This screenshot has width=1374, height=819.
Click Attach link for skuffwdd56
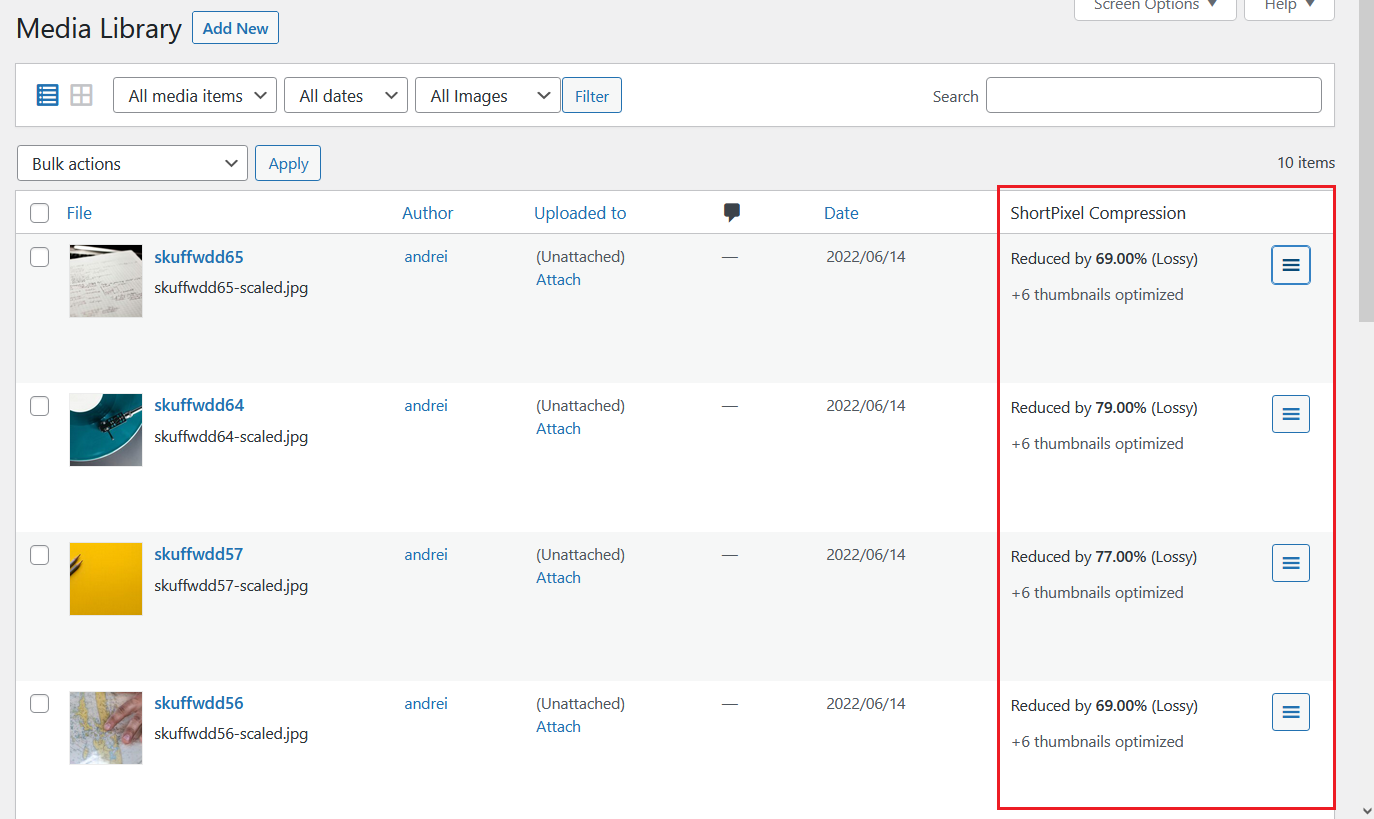point(558,727)
